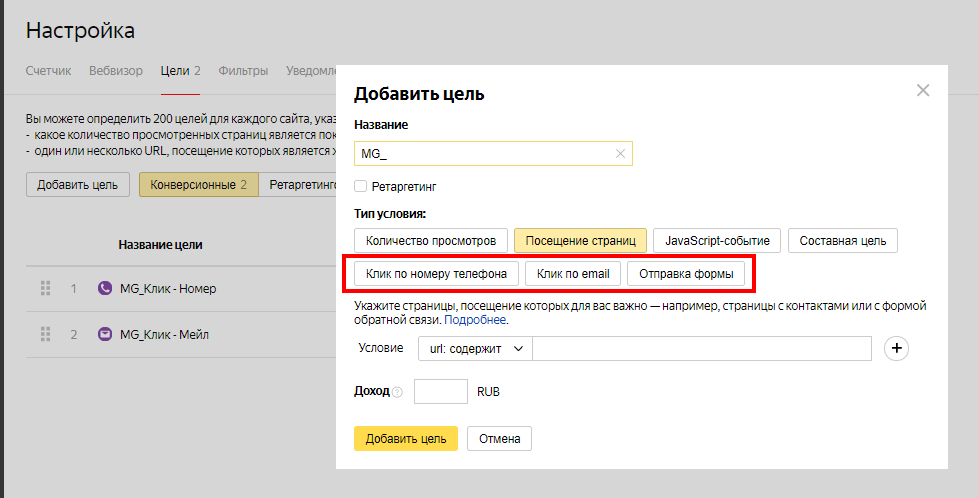The image size is (979, 498).
Task: Close the Добавить цель dialog with X
Action: point(922,91)
